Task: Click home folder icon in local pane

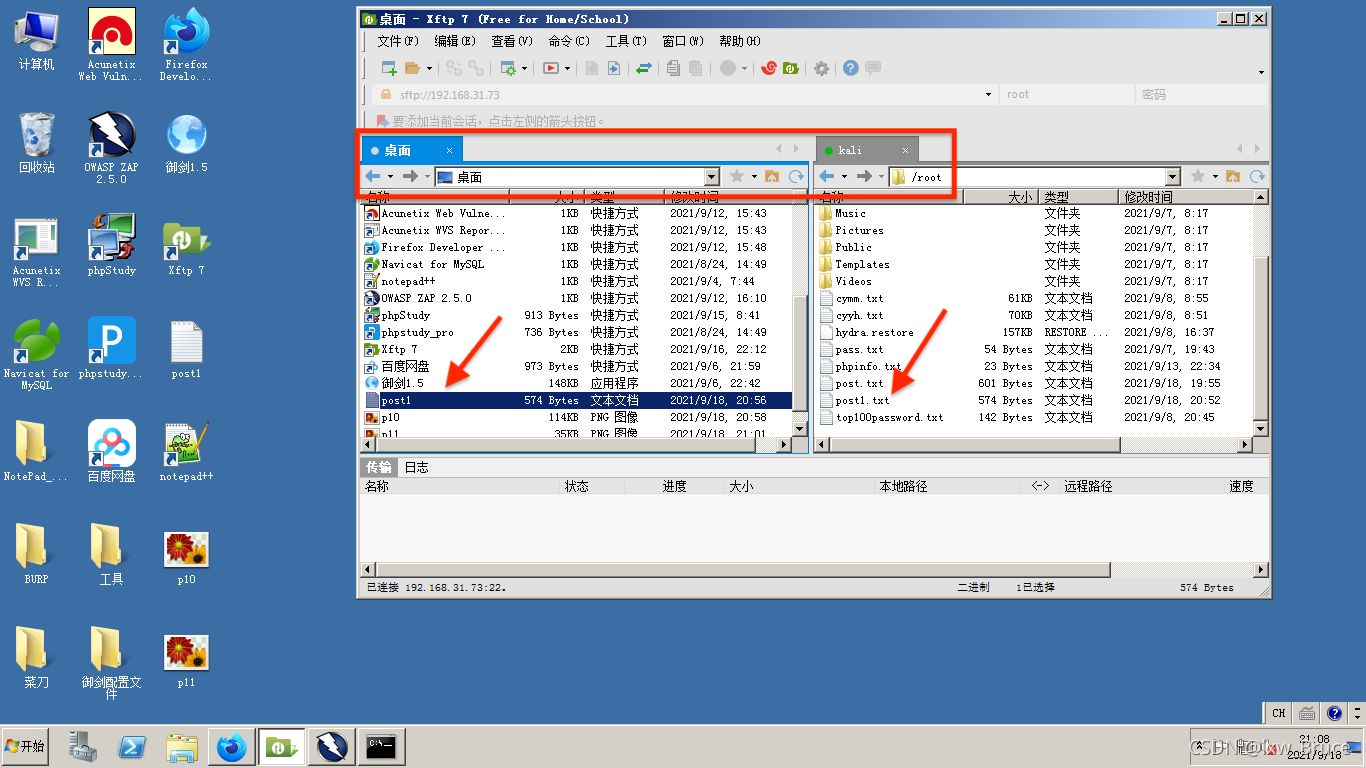Action: click(772, 177)
